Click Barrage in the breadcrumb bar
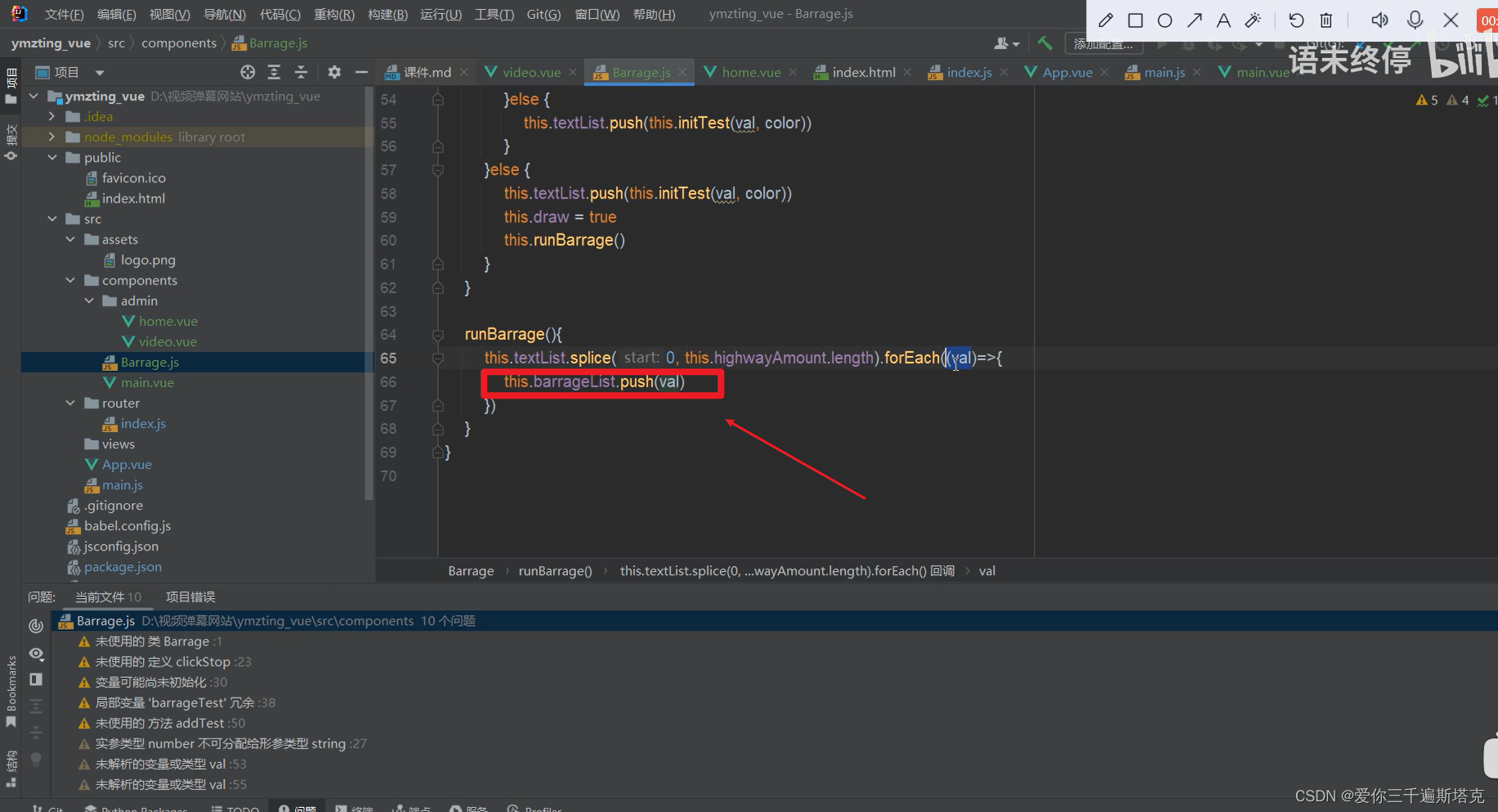The image size is (1498, 812). coord(471,571)
